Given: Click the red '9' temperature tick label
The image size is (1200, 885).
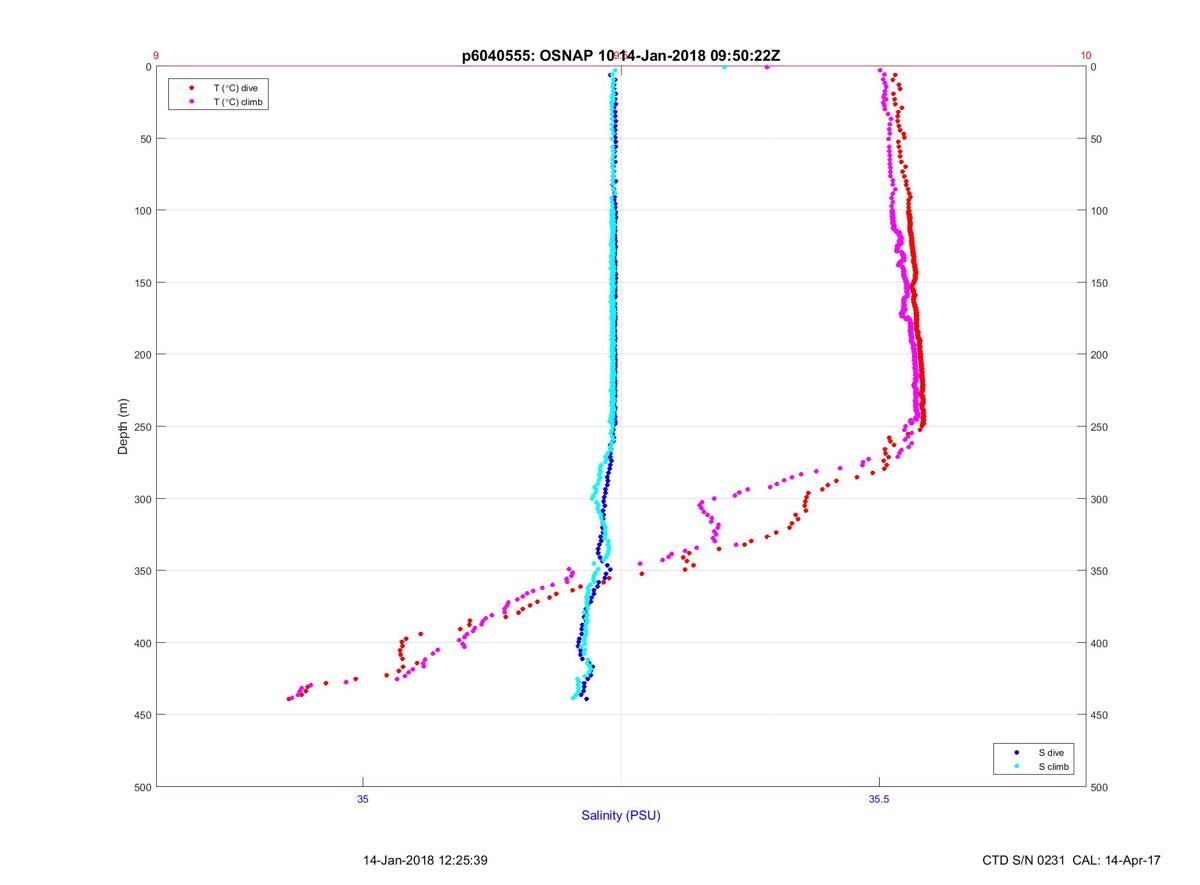Looking at the screenshot, I should click(156, 56).
